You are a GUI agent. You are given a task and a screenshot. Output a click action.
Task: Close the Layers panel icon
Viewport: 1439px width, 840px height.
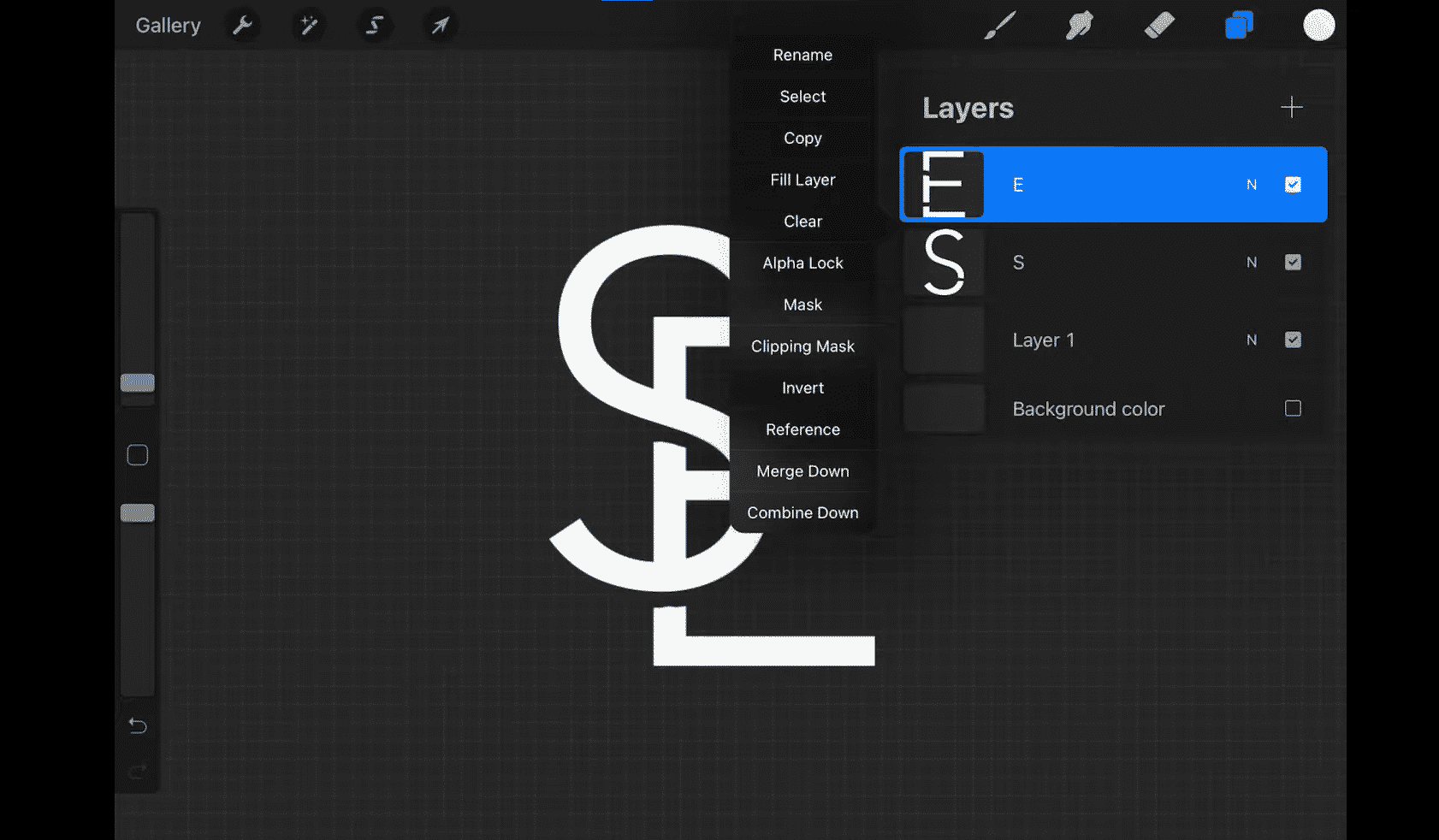pos(1239,26)
